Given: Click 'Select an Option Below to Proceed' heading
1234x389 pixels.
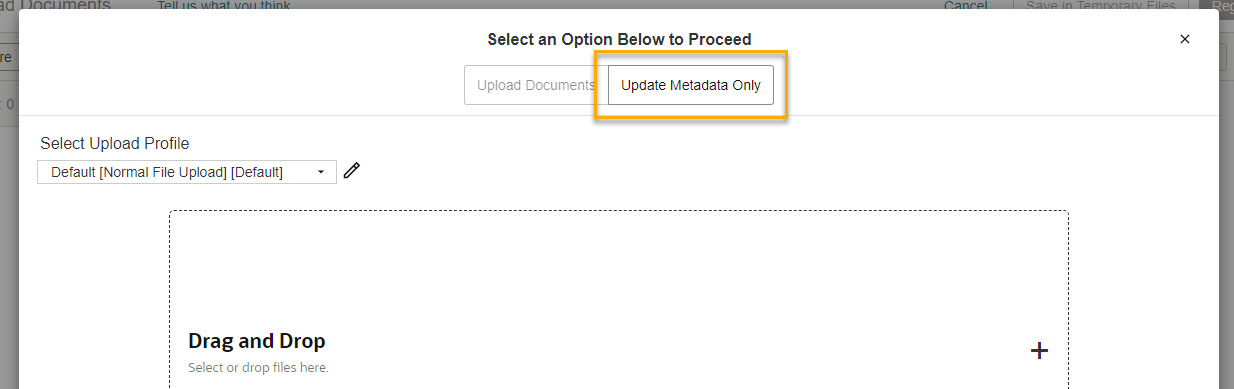Looking at the screenshot, I should point(619,40).
